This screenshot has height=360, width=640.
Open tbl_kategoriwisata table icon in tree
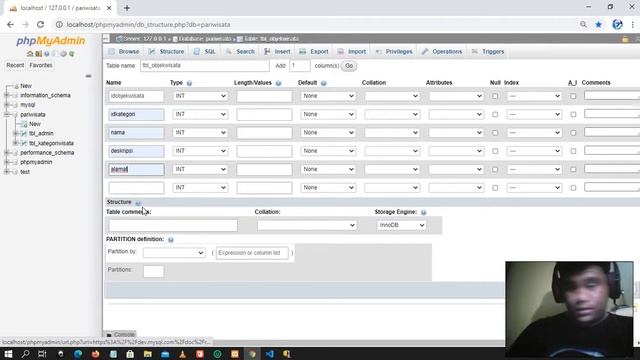click(24, 143)
